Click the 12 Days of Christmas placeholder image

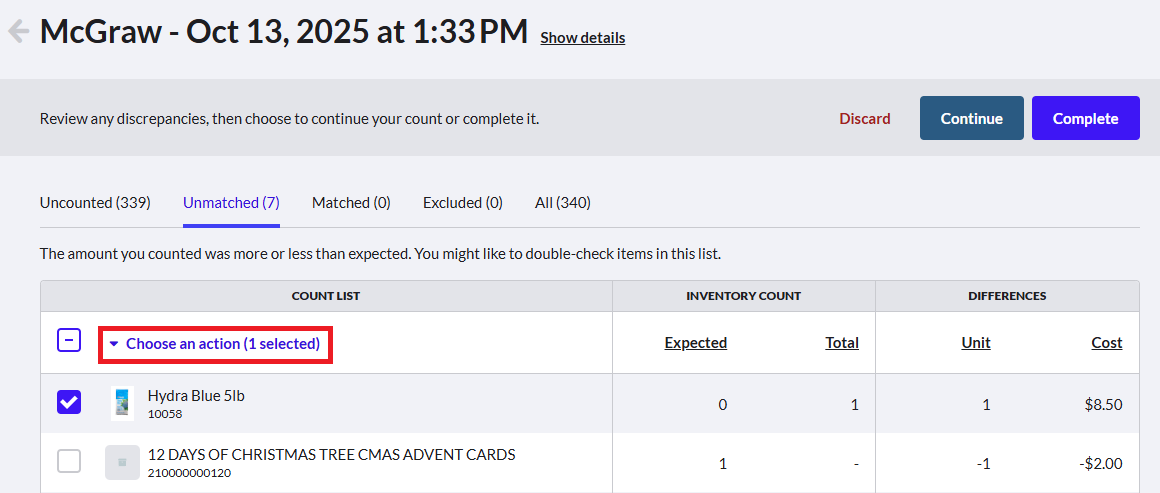122,462
